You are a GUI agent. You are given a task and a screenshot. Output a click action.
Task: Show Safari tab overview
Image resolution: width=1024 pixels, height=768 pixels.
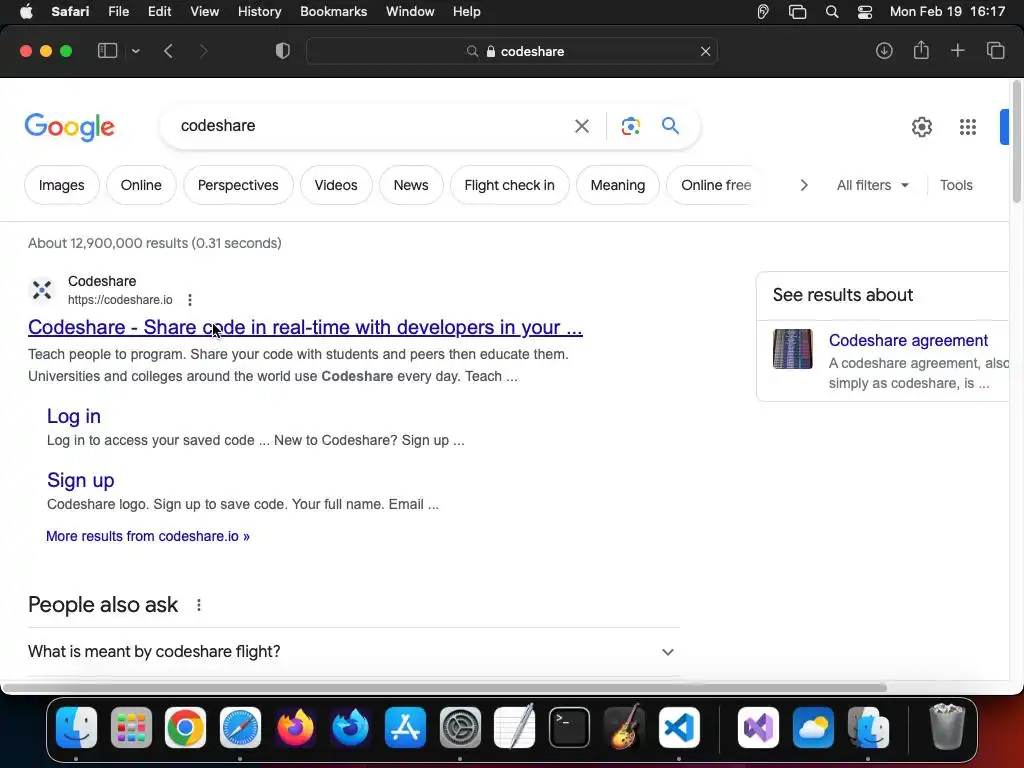tap(995, 51)
